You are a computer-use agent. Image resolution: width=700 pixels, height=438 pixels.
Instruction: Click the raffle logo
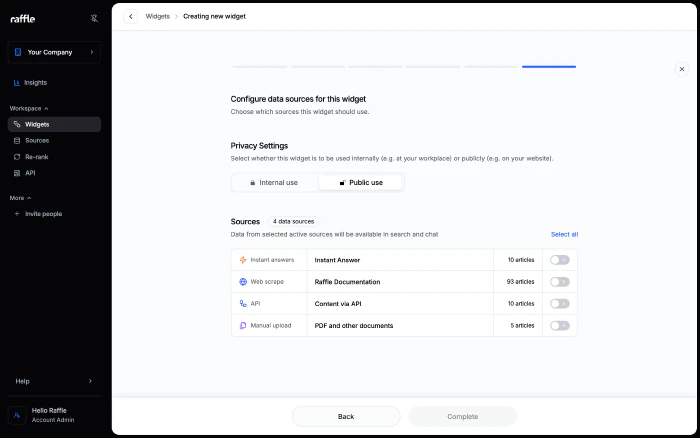[22, 19]
